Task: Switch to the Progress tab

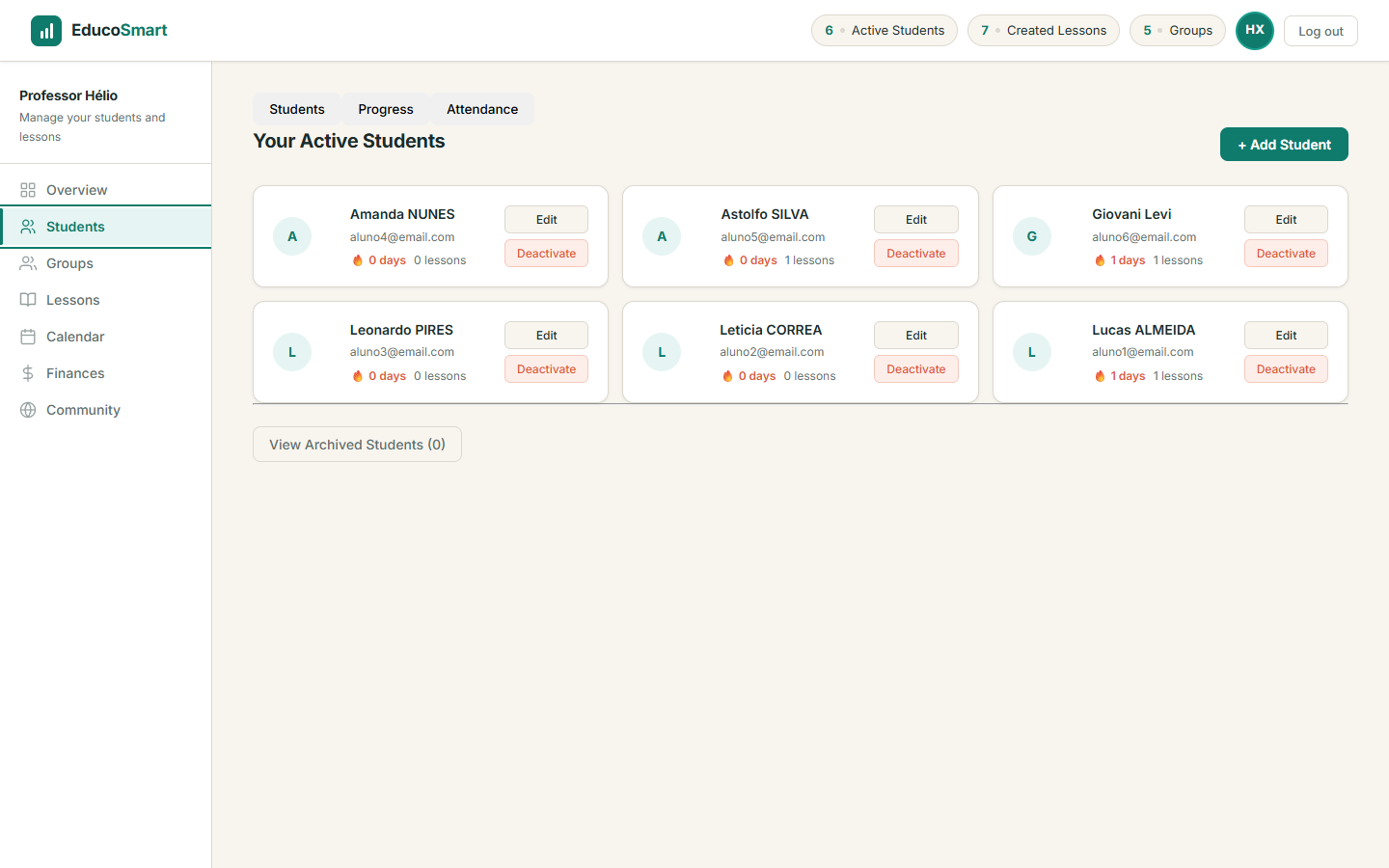Action: (x=385, y=109)
